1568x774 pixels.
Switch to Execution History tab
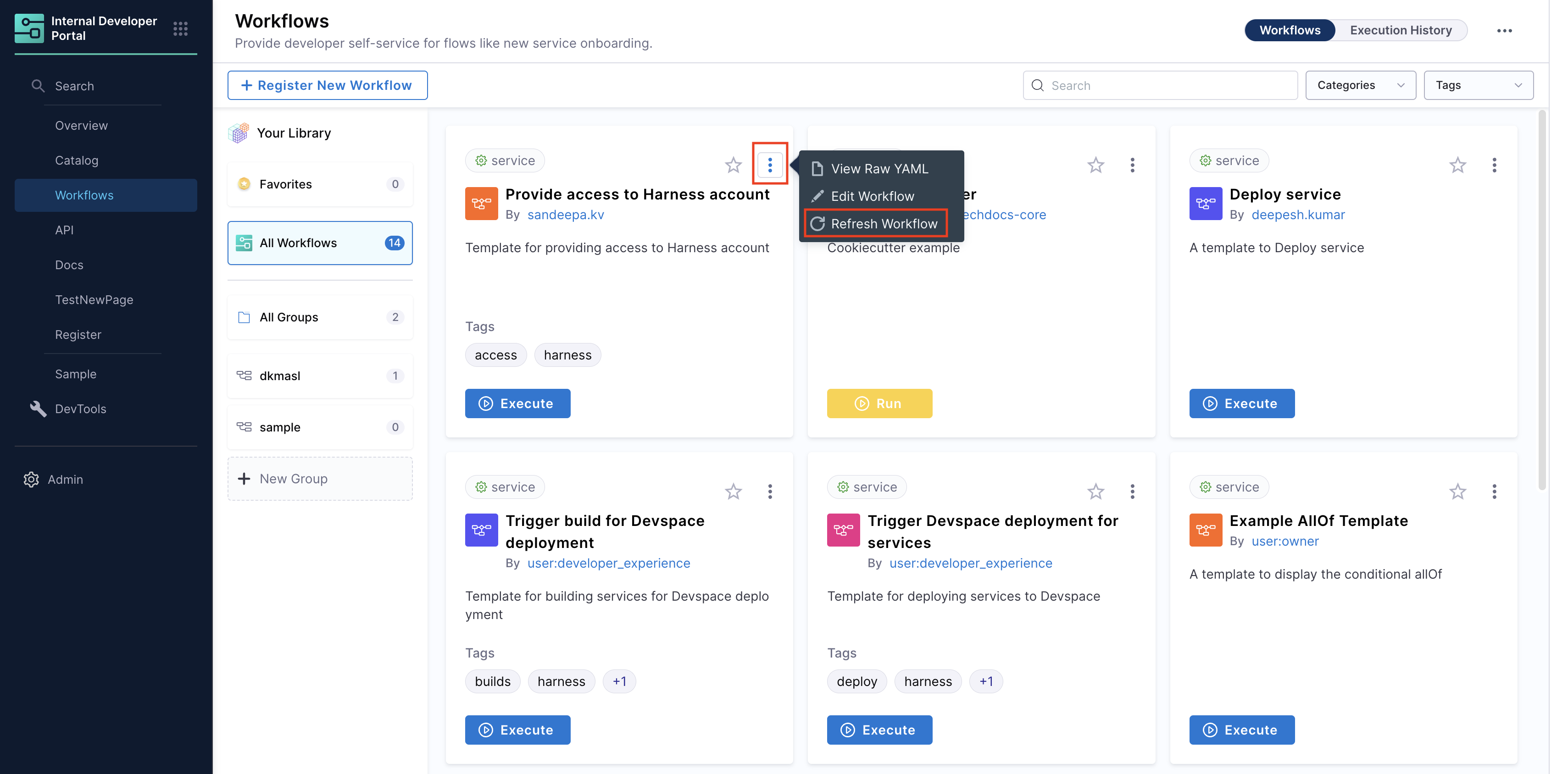tap(1400, 30)
